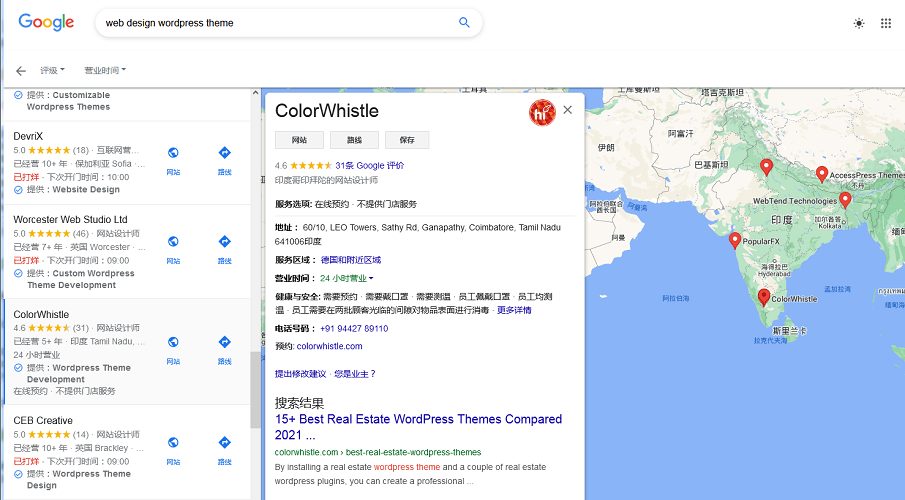Click the search input field
The width and height of the screenshot is (905, 500).
[277, 23]
